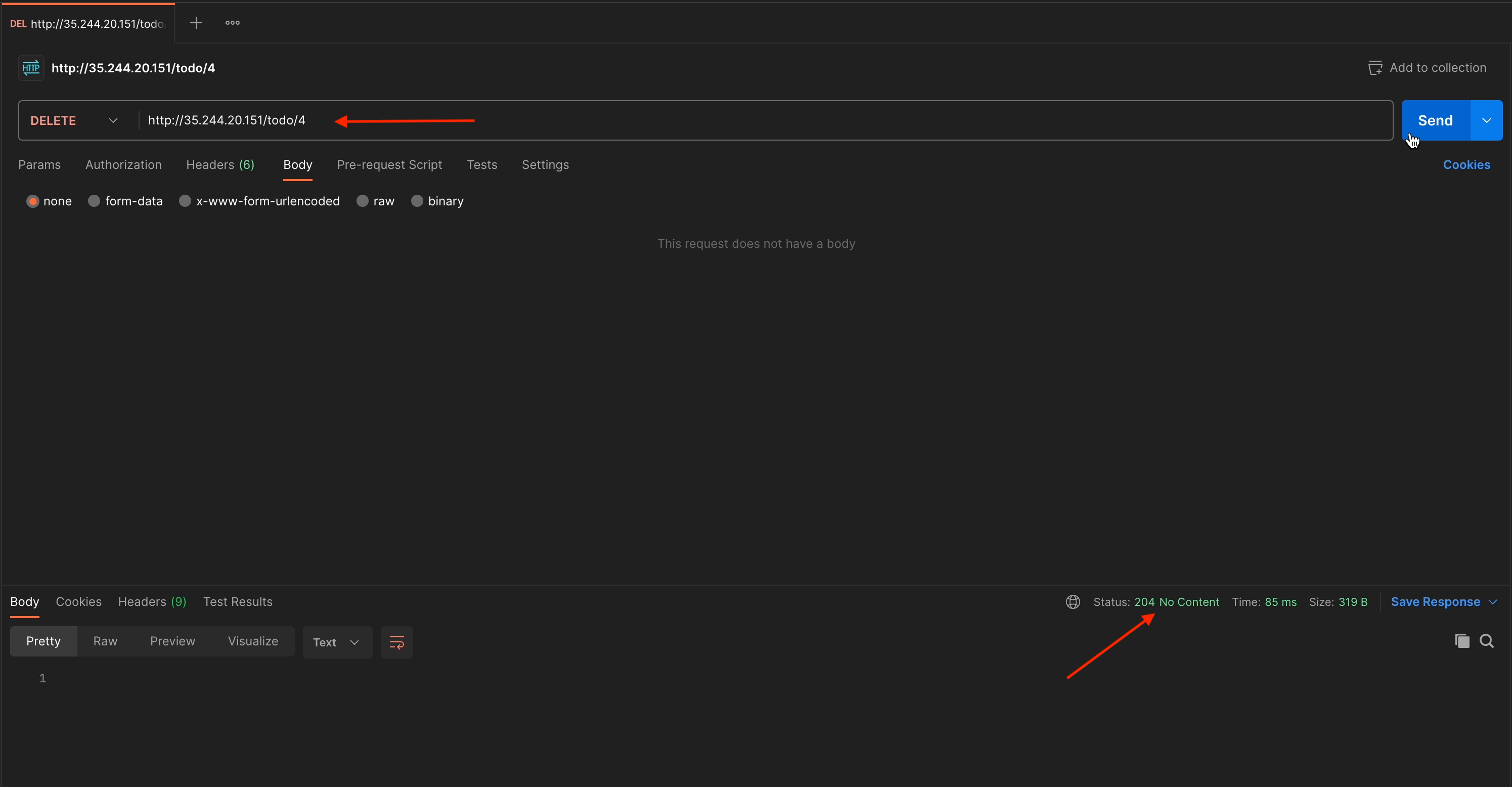Open a new request tab with plus icon
The height and width of the screenshot is (787, 1512).
[196, 23]
